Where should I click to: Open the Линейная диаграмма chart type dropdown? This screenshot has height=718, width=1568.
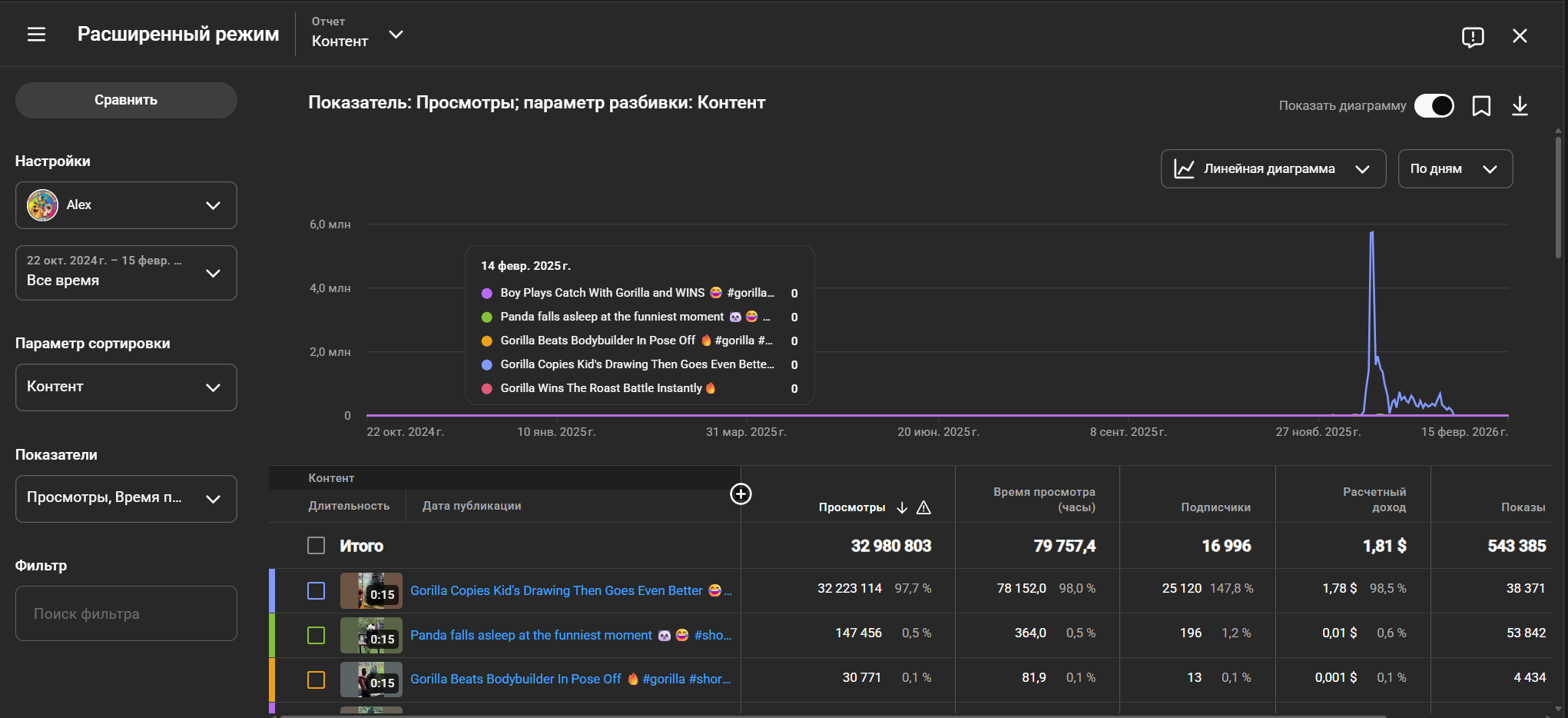(1273, 169)
